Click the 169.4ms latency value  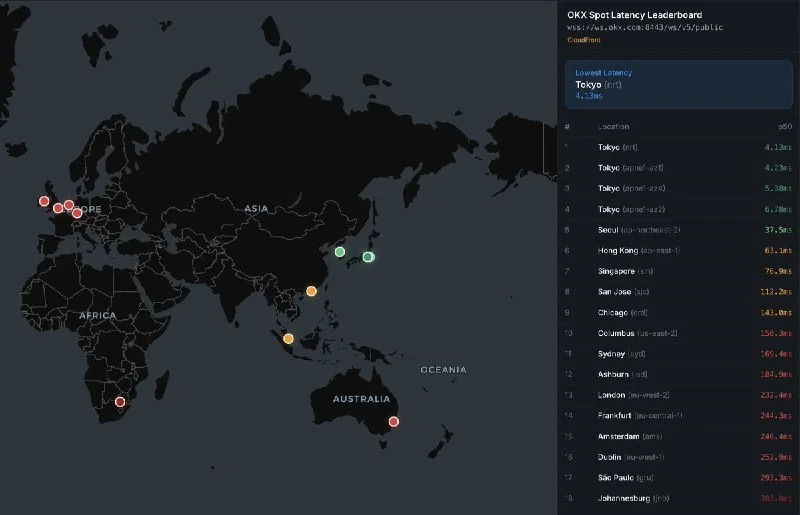[776, 354]
